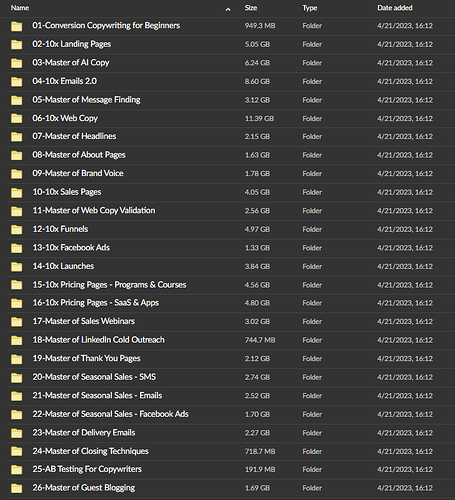Click folder icon of 23-Master of Delivery Emails

pos(17,433)
